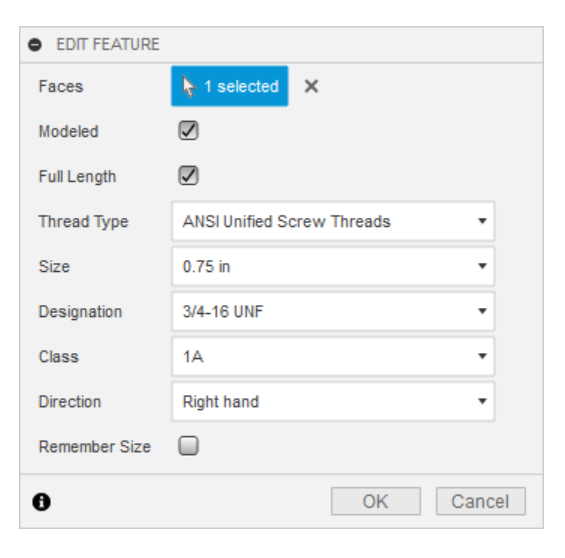565x558 pixels.
Task: Click the Designation dropdown arrow
Action: pyautogui.click(x=482, y=311)
